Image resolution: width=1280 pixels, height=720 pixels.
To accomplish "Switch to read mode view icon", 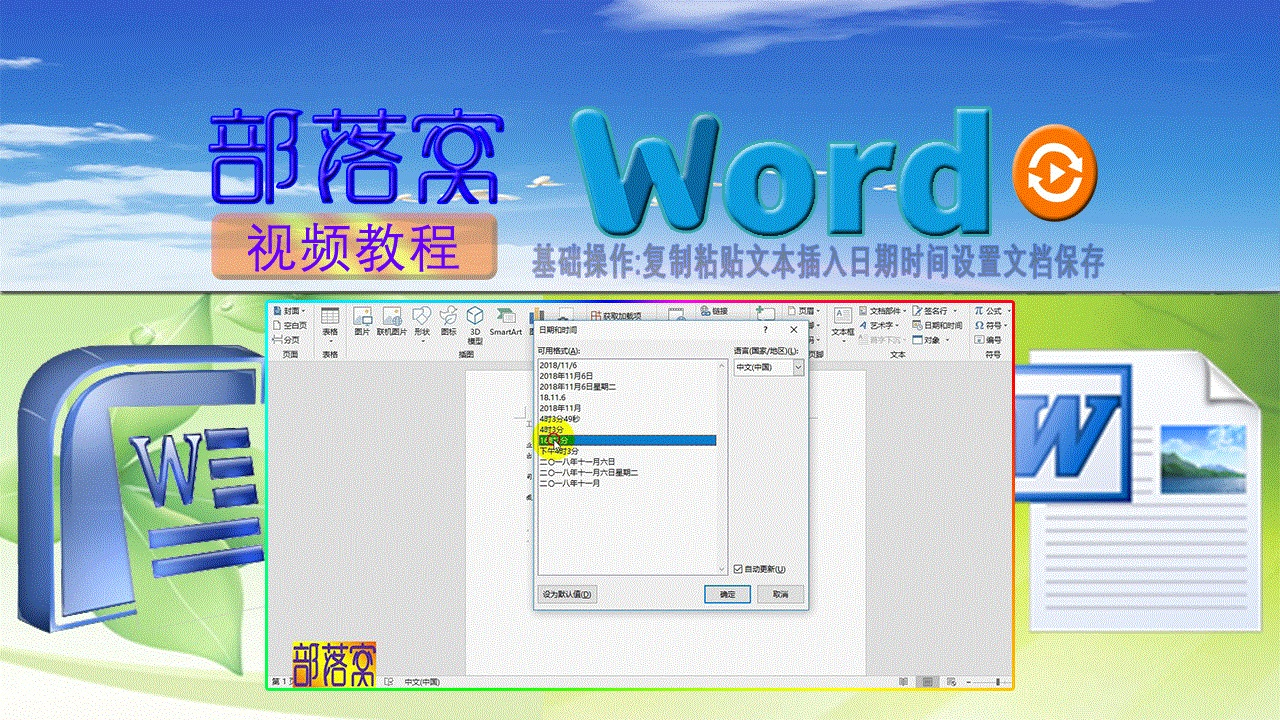I will coord(905,682).
